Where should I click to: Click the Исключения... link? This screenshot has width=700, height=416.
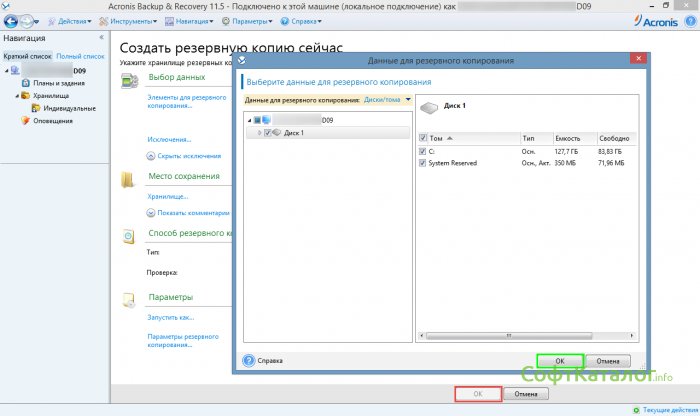point(169,140)
